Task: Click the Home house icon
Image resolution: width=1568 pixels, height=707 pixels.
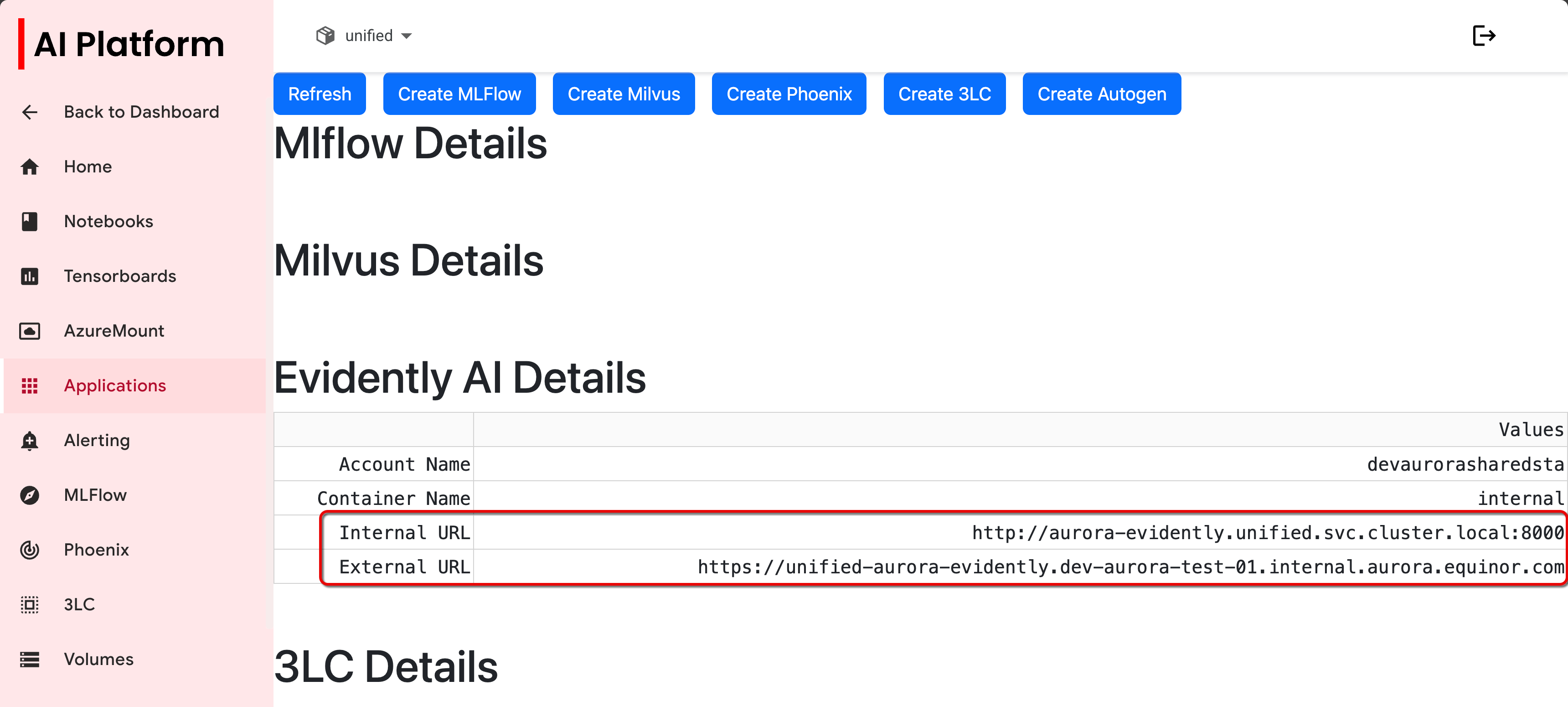Action: [30, 167]
